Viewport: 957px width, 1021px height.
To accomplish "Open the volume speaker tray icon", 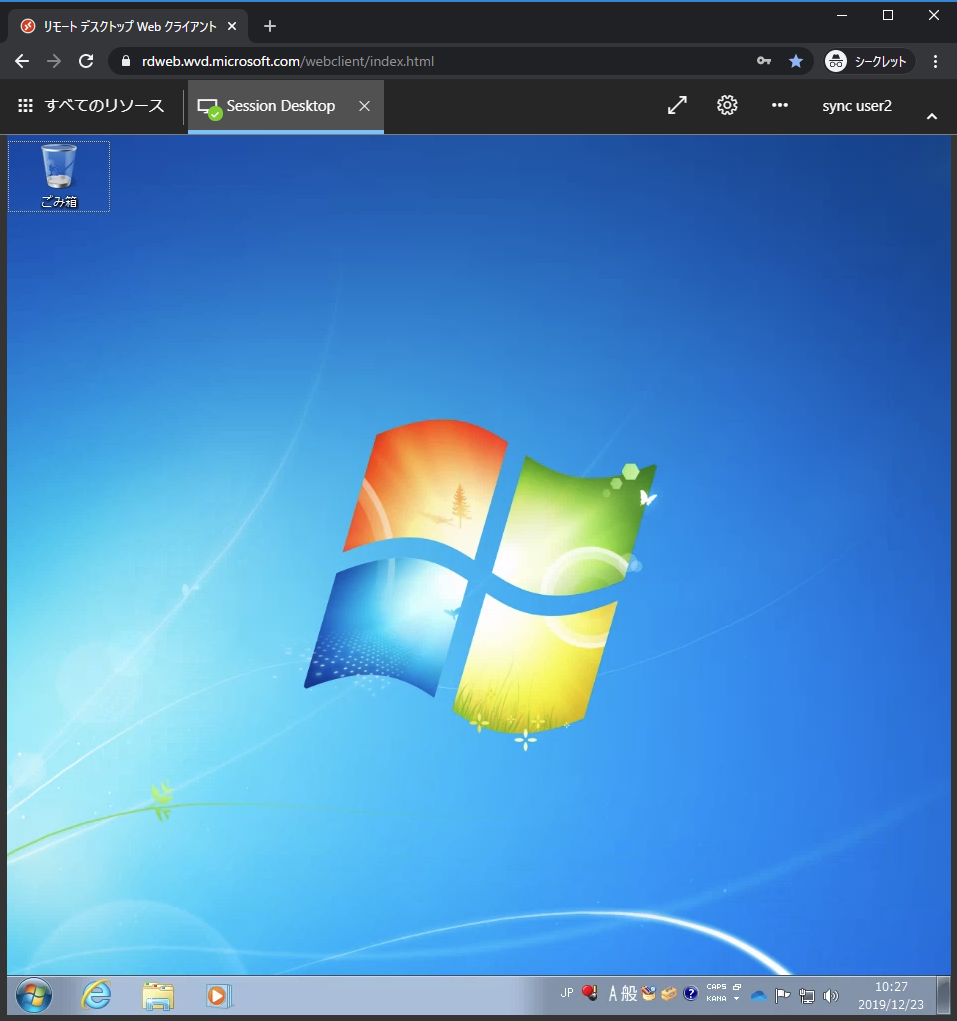I will click(831, 996).
